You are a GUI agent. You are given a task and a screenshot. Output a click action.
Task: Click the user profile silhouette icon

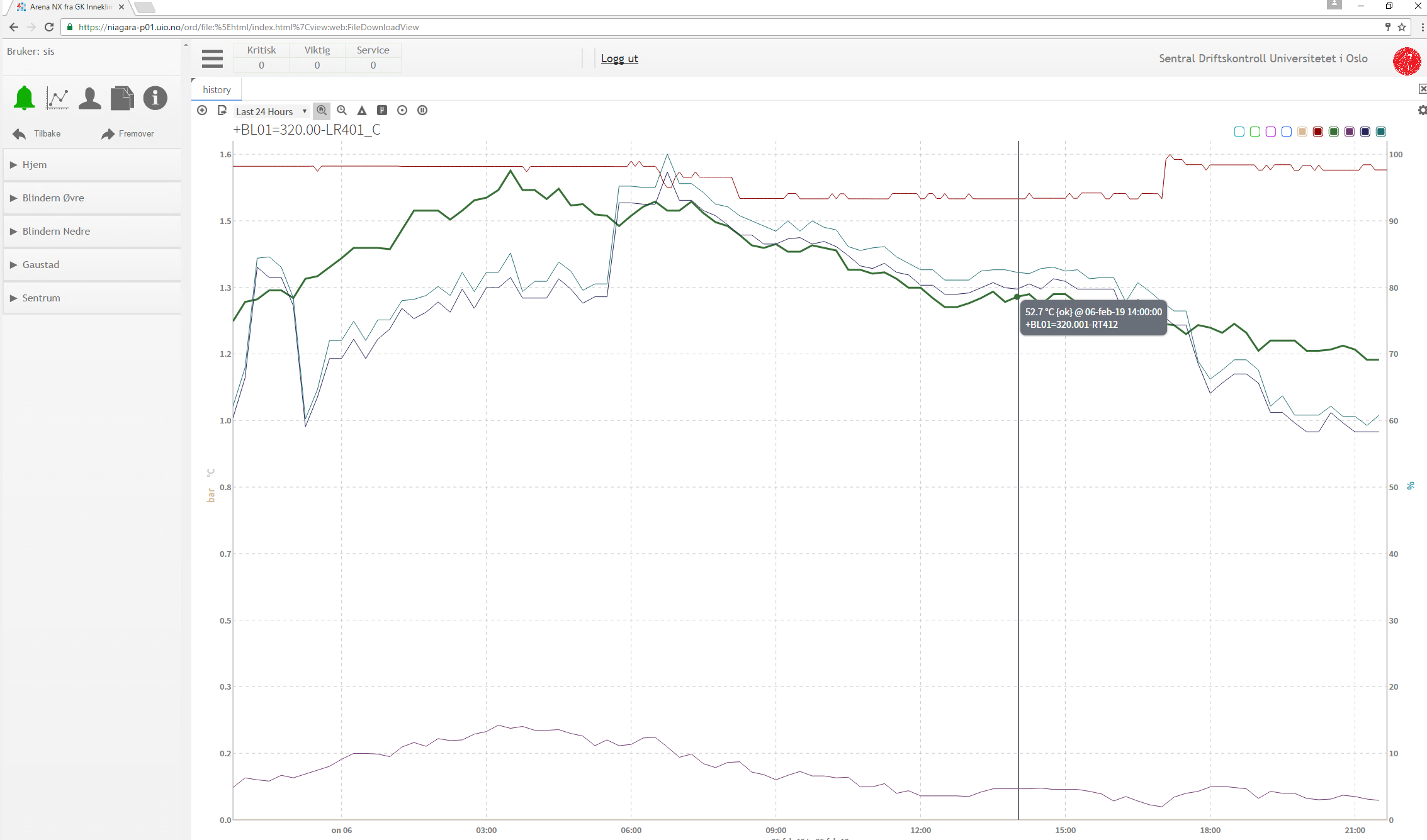(x=89, y=98)
